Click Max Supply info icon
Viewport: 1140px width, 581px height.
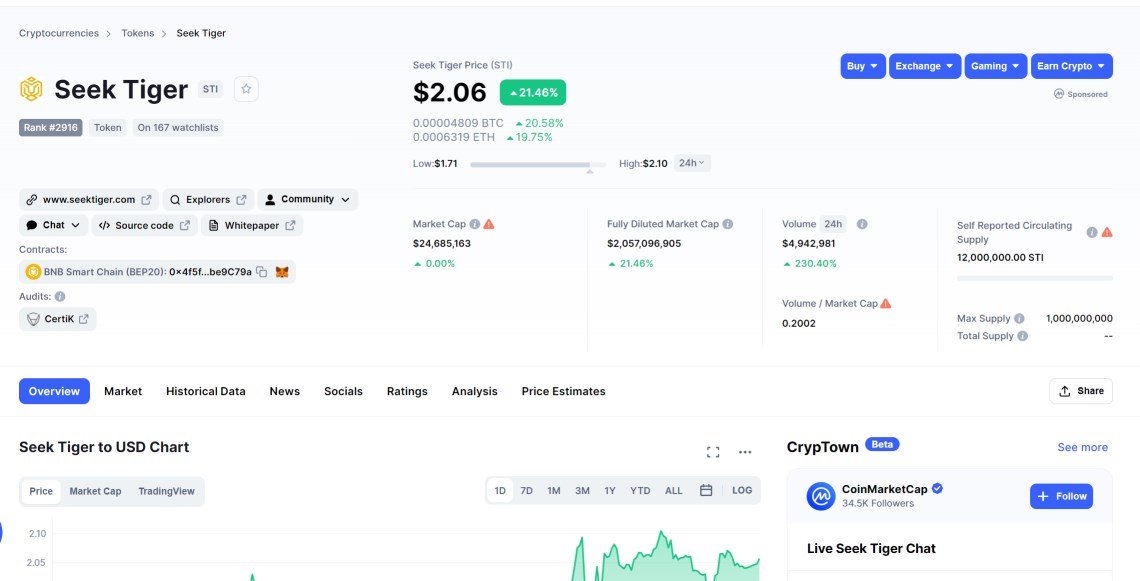(1019, 318)
